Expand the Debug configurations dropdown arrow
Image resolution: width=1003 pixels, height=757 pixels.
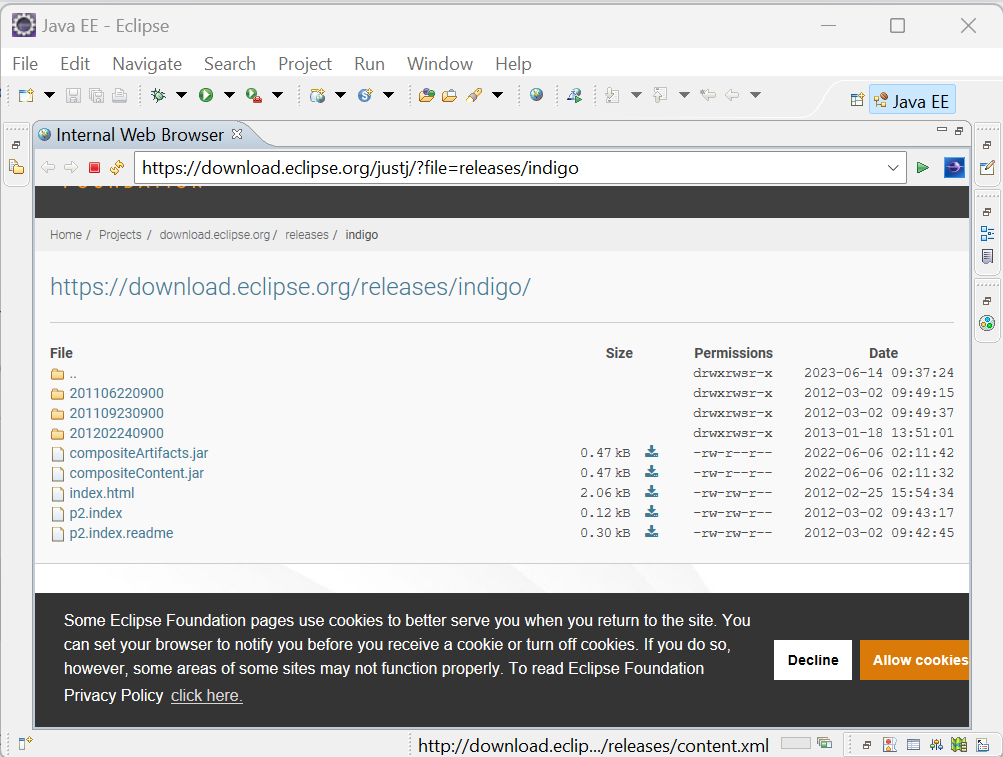click(182, 95)
